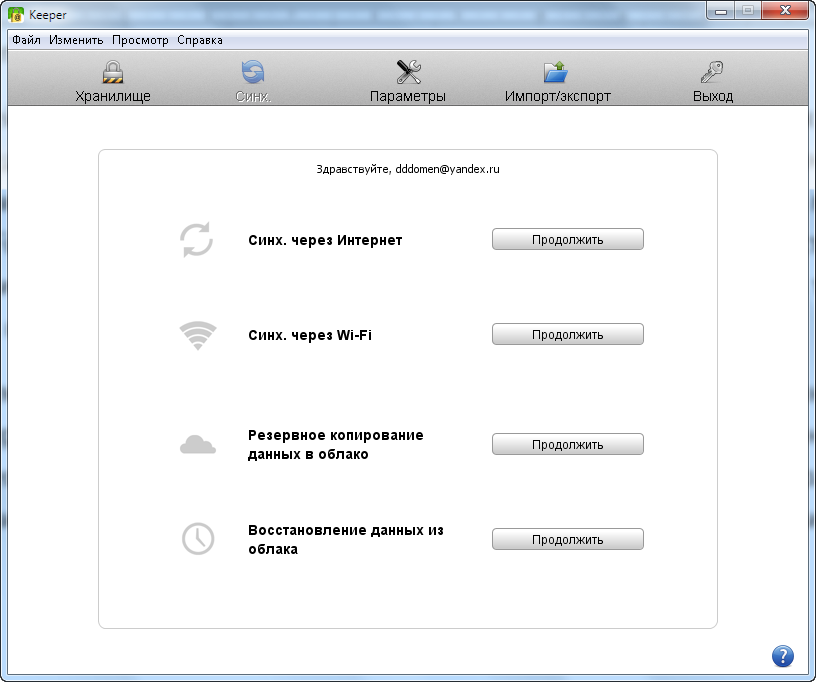
Task: Continue with Синх. через Интернет
Action: 568,239
